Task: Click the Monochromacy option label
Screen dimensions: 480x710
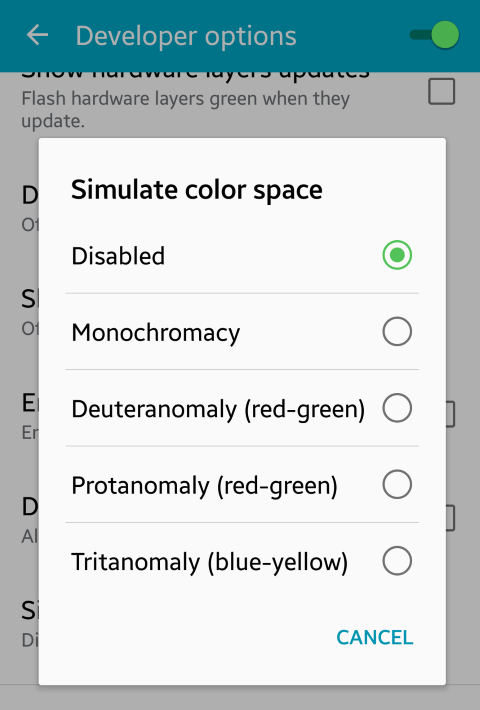Action: click(156, 333)
